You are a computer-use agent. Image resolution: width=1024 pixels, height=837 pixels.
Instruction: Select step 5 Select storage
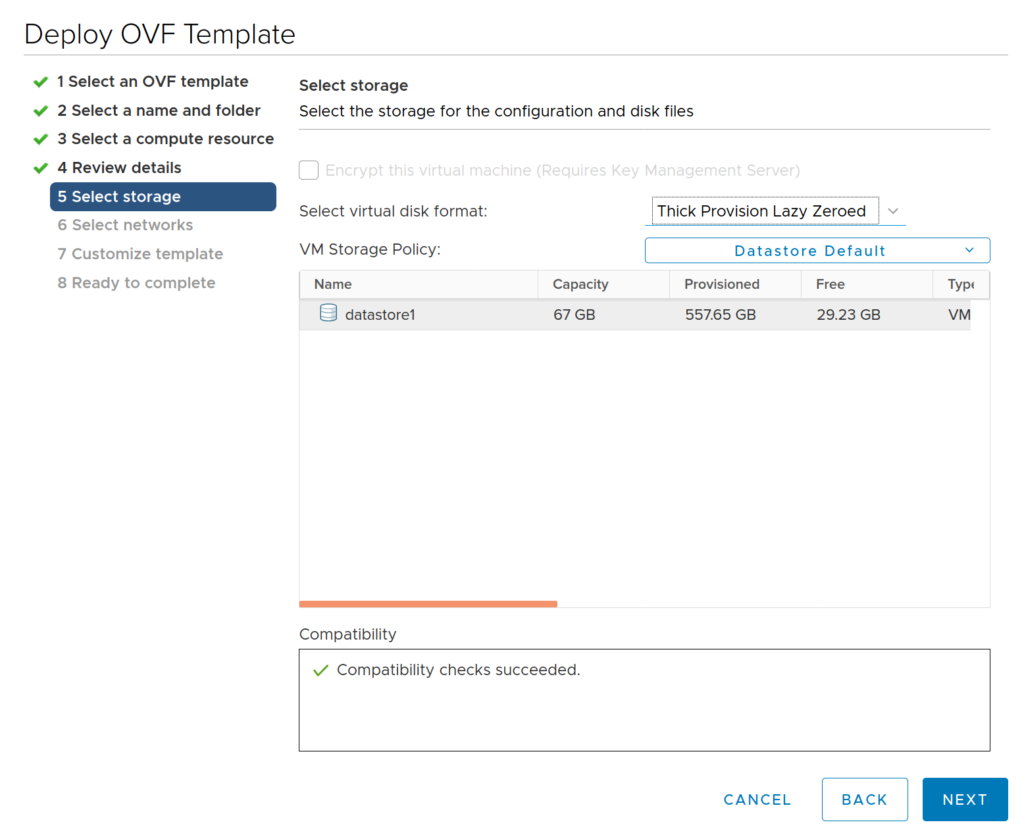[163, 197]
